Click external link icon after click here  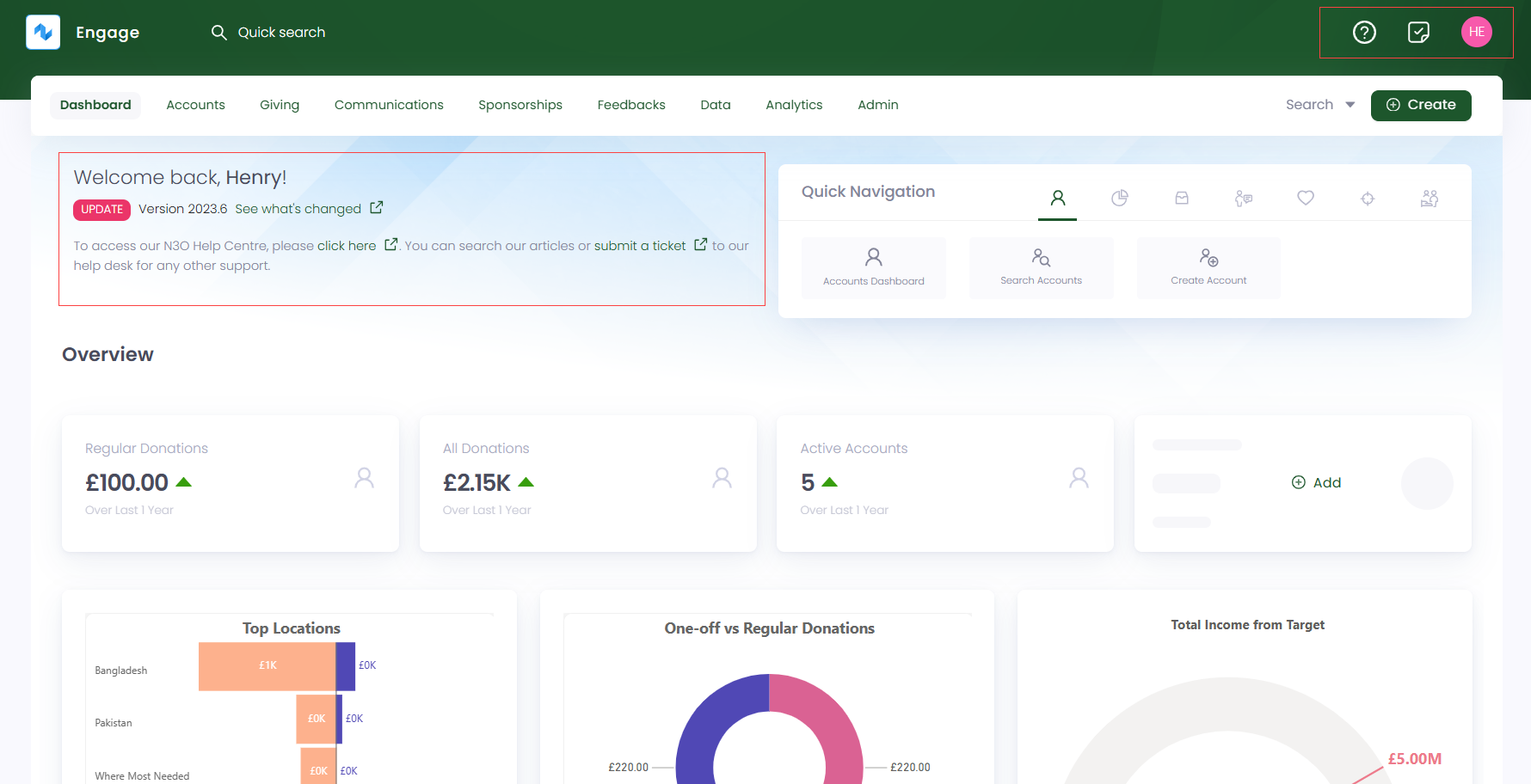(x=390, y=244)
